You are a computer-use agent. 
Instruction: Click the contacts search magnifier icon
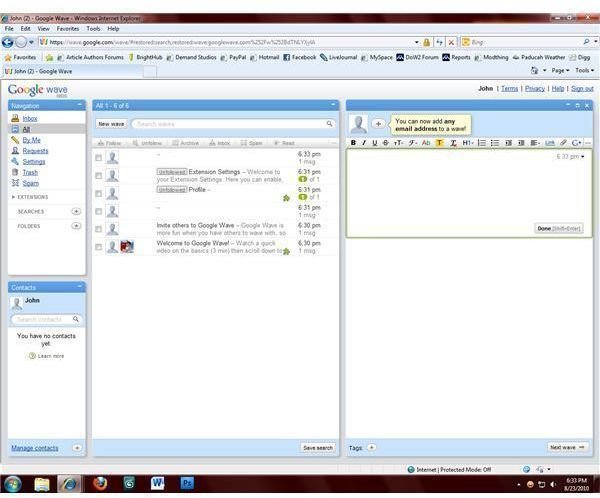pos(76,319)
